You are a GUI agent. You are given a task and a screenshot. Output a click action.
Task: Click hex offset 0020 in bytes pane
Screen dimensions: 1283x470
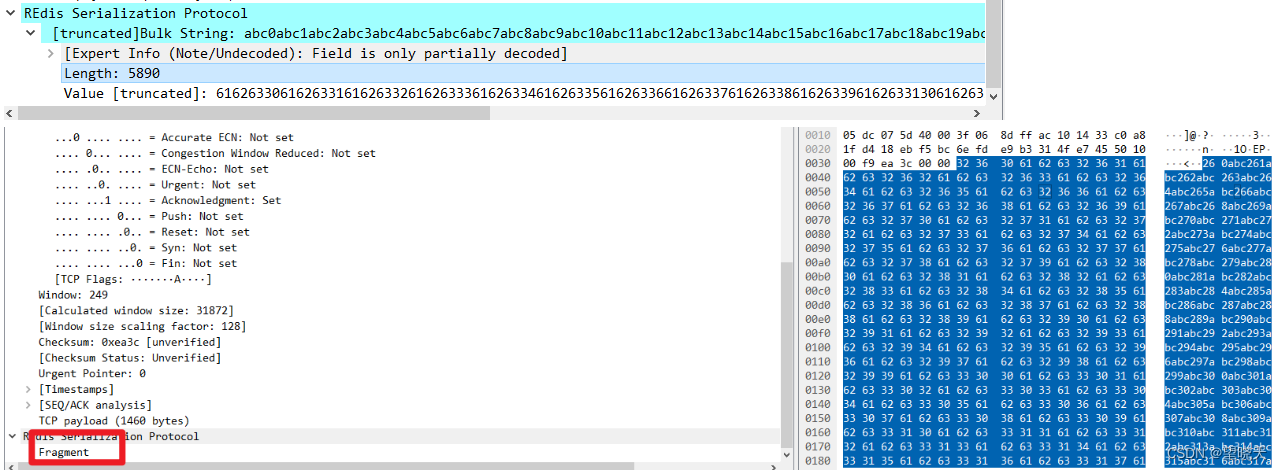click(817, 147)
